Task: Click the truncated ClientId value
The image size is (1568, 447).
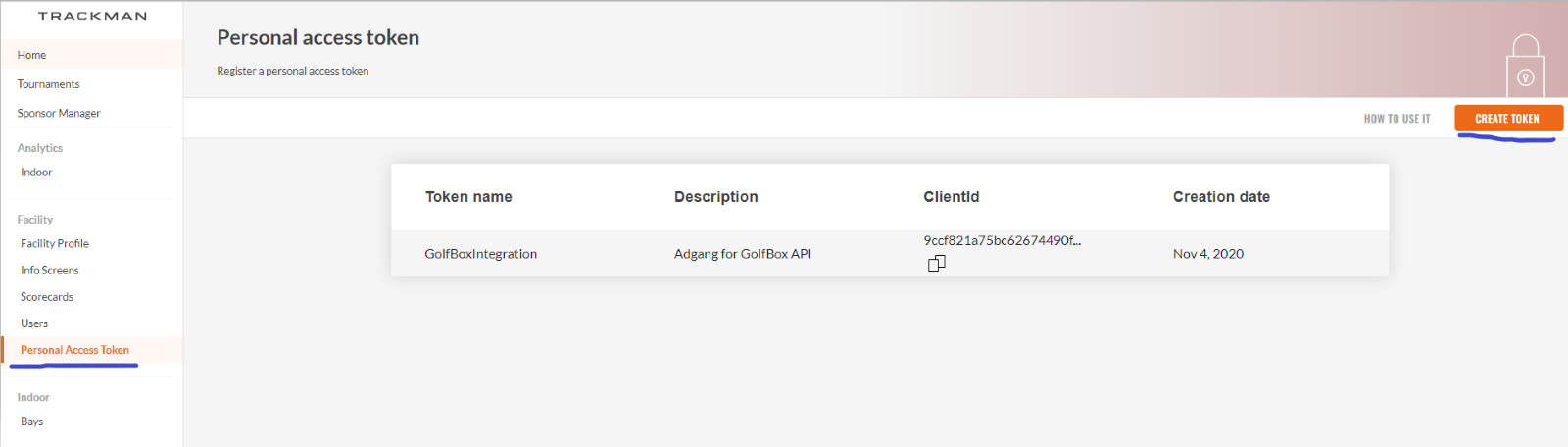Action: 1002,240
